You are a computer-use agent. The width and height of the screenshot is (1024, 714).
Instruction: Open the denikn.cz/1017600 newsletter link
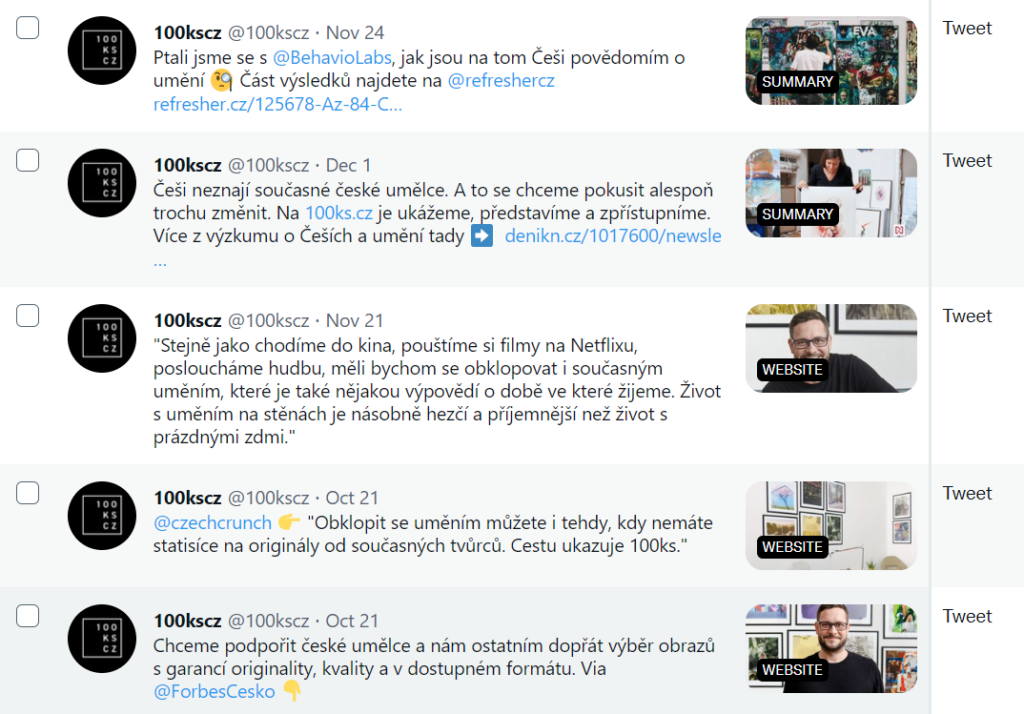613,236
